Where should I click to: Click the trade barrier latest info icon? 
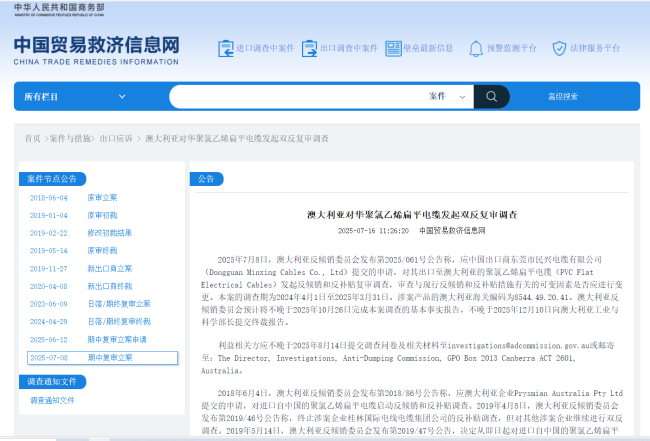coord(393,48)
